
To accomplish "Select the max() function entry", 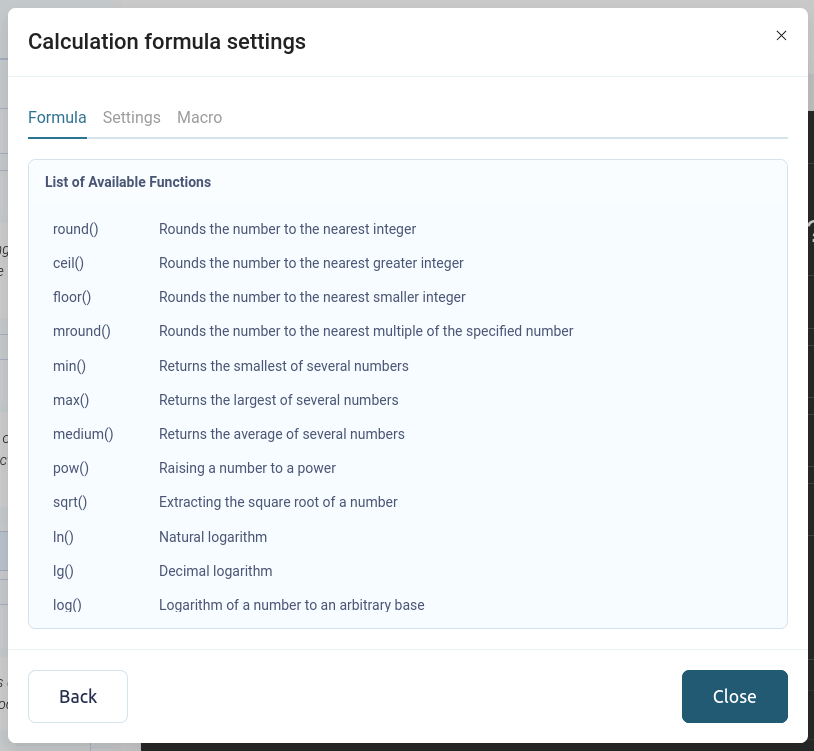I will coord(71,400).
